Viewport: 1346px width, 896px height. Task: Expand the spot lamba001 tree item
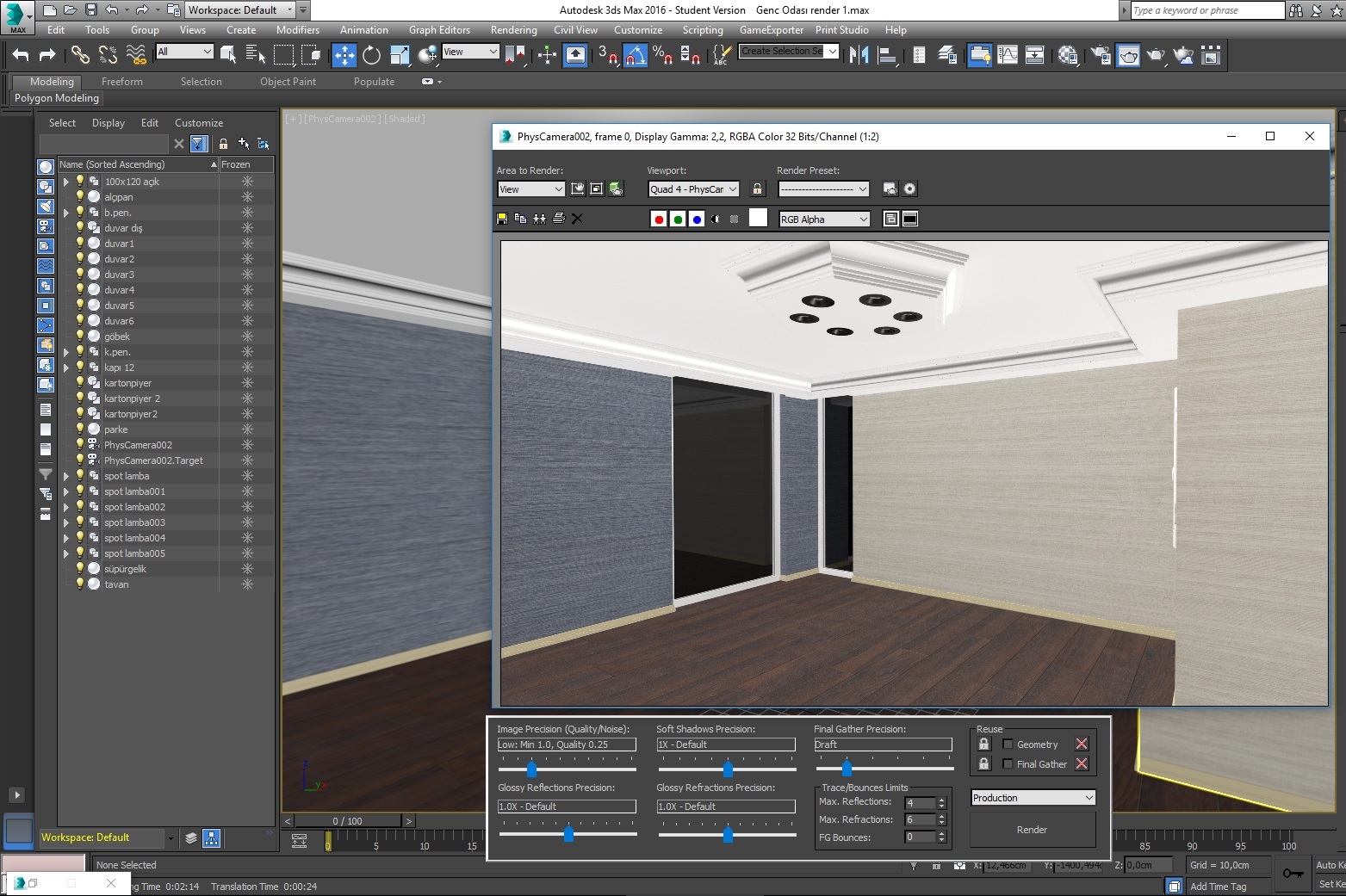[66, 492]
